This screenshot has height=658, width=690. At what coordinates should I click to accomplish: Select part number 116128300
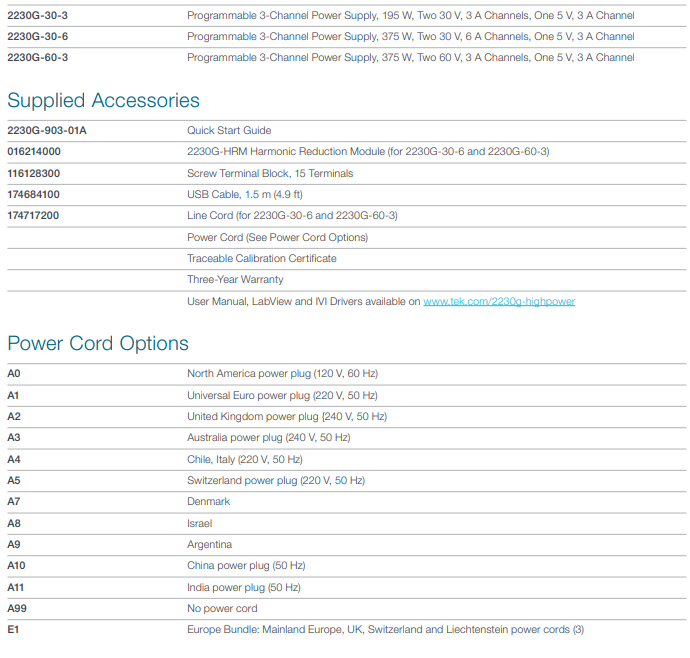point(33,173)
